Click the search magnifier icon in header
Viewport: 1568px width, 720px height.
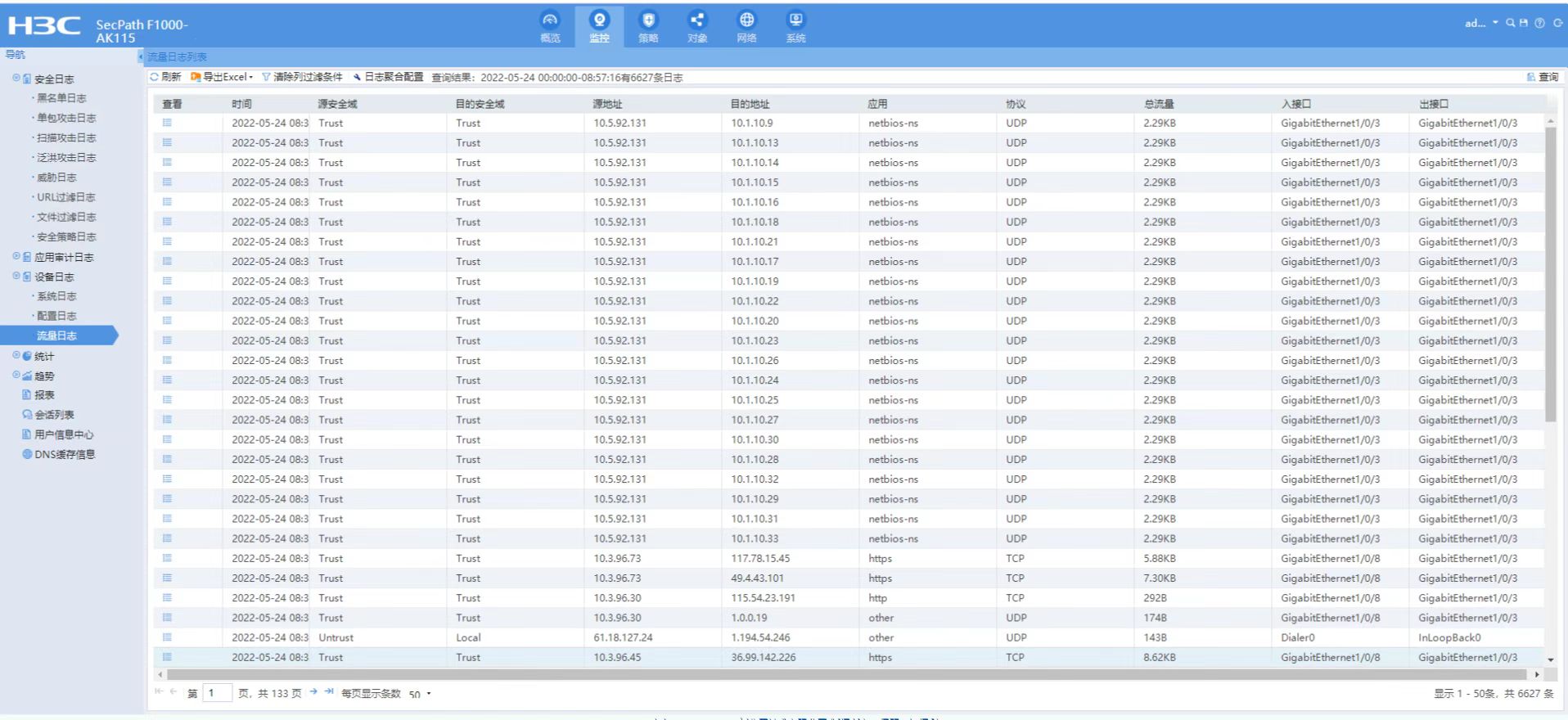click(x=1510, y=23)
